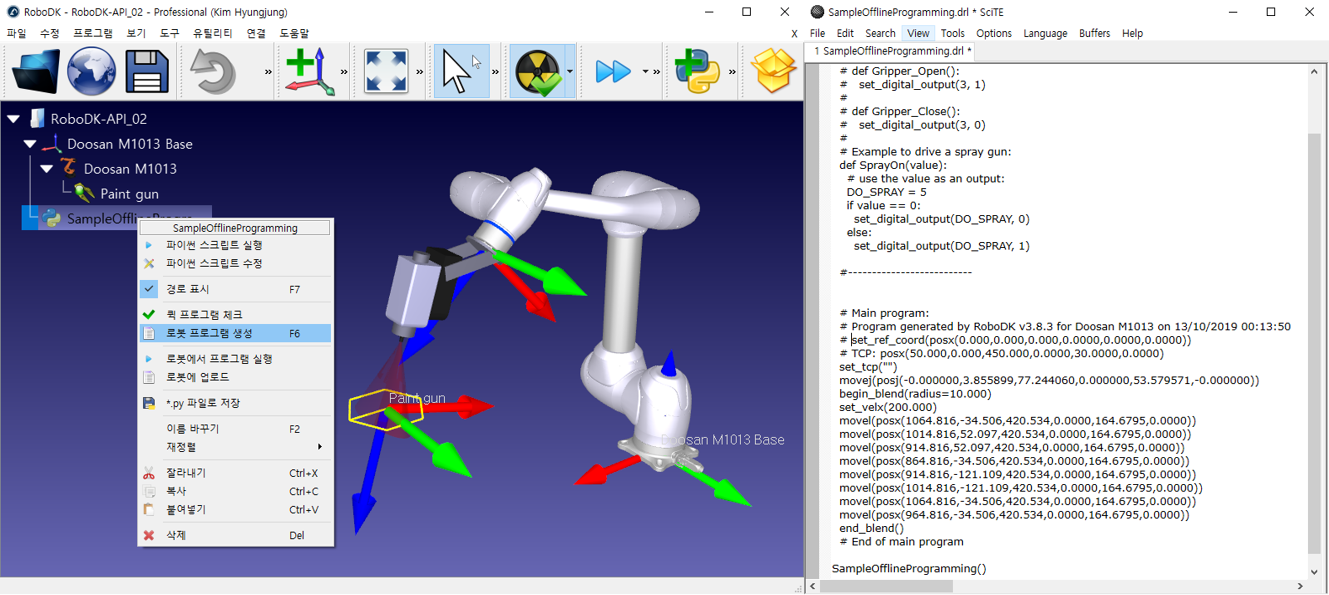The width and height of the screenshot is (1329, 595).
Task: Click the collision check radiation icon
Action: pyautogui.click(x=537, y=71)
